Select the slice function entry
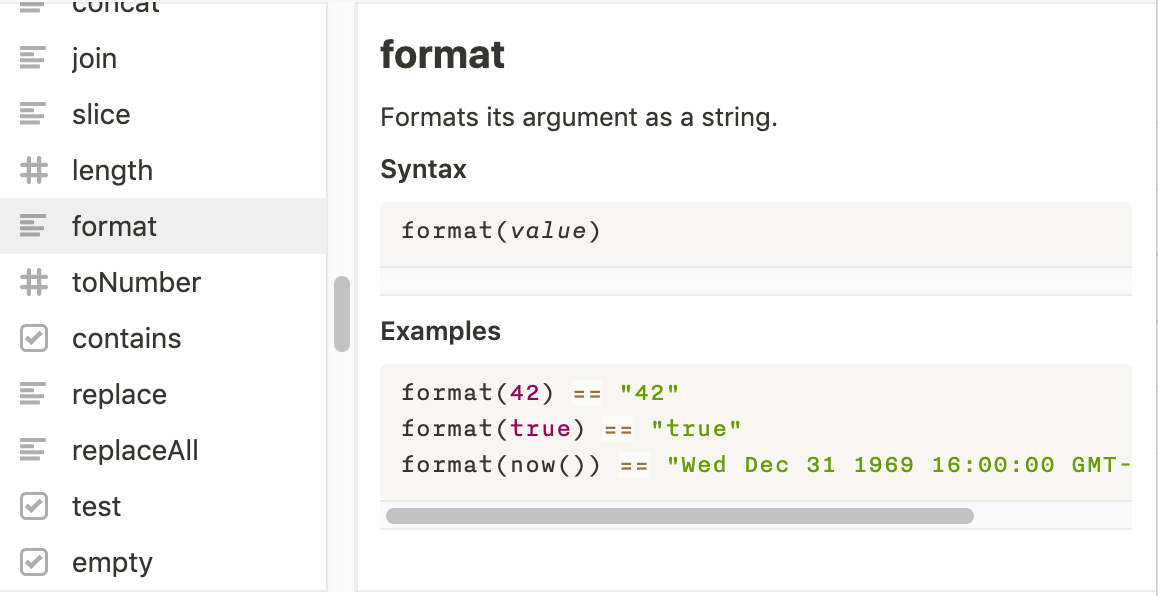 point(101,114)
